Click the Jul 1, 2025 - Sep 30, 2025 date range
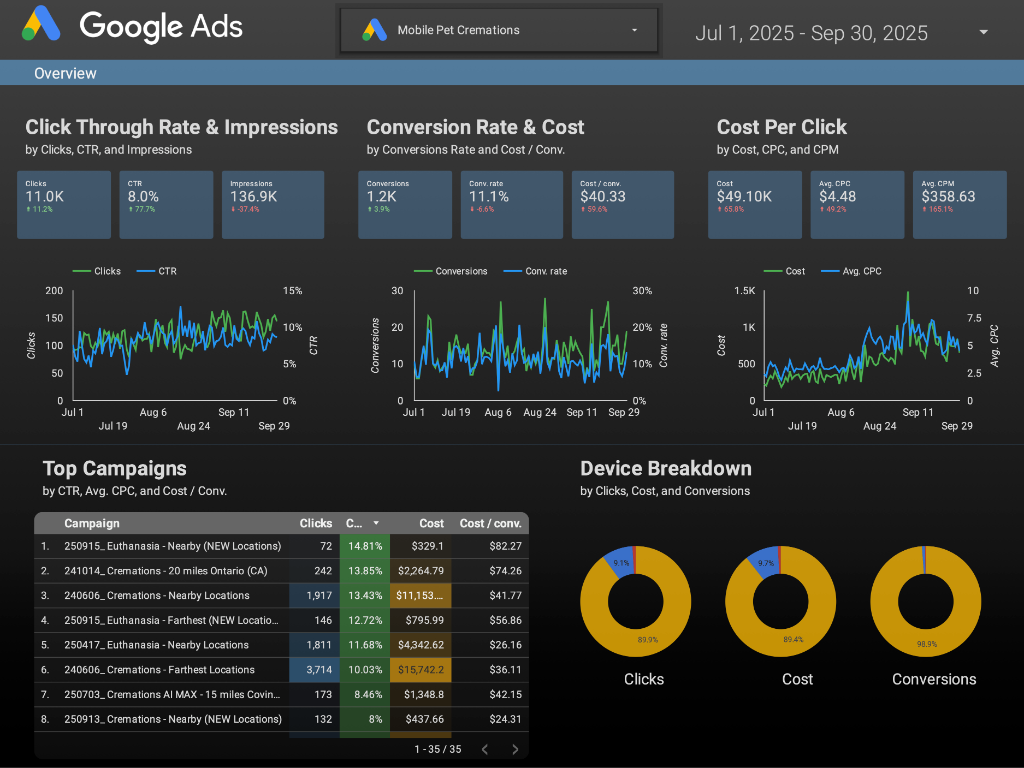Image resolution: width=1024 pixels, height=768 pixels. pos(811,33)
